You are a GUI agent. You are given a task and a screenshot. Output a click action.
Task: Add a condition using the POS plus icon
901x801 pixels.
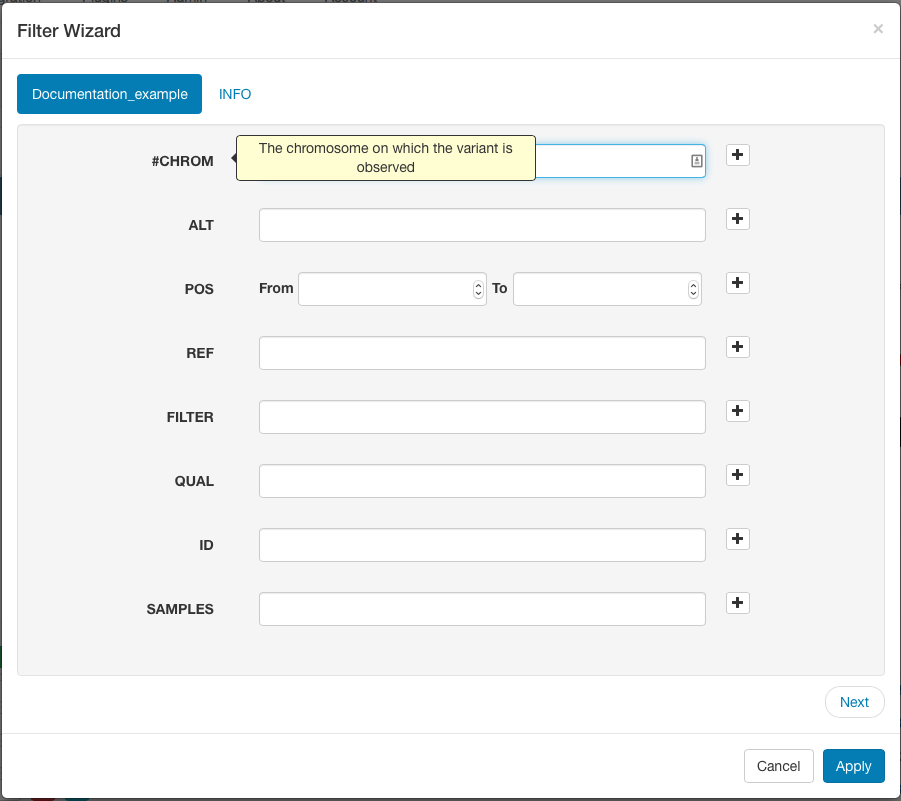tap(737, 283)
